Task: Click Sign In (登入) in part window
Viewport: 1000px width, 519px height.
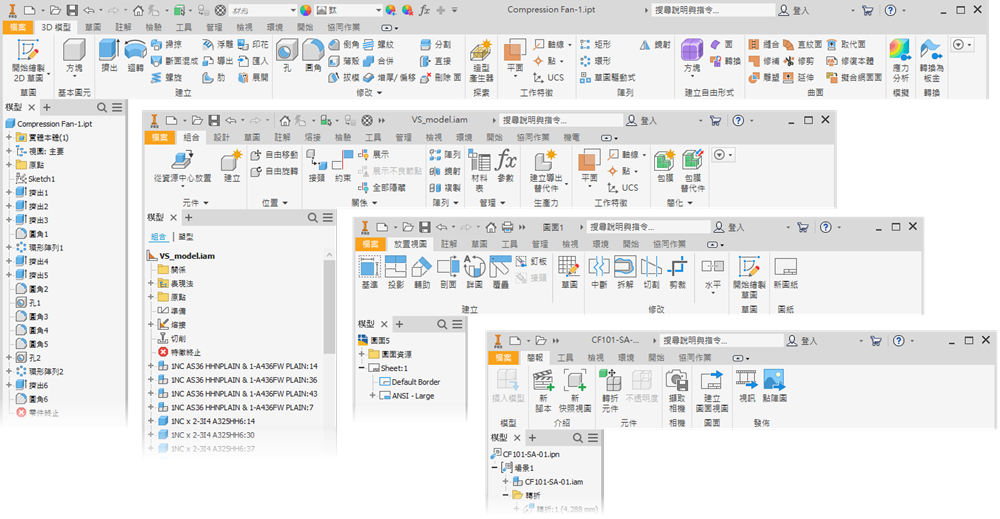Action: click(794, 10)
